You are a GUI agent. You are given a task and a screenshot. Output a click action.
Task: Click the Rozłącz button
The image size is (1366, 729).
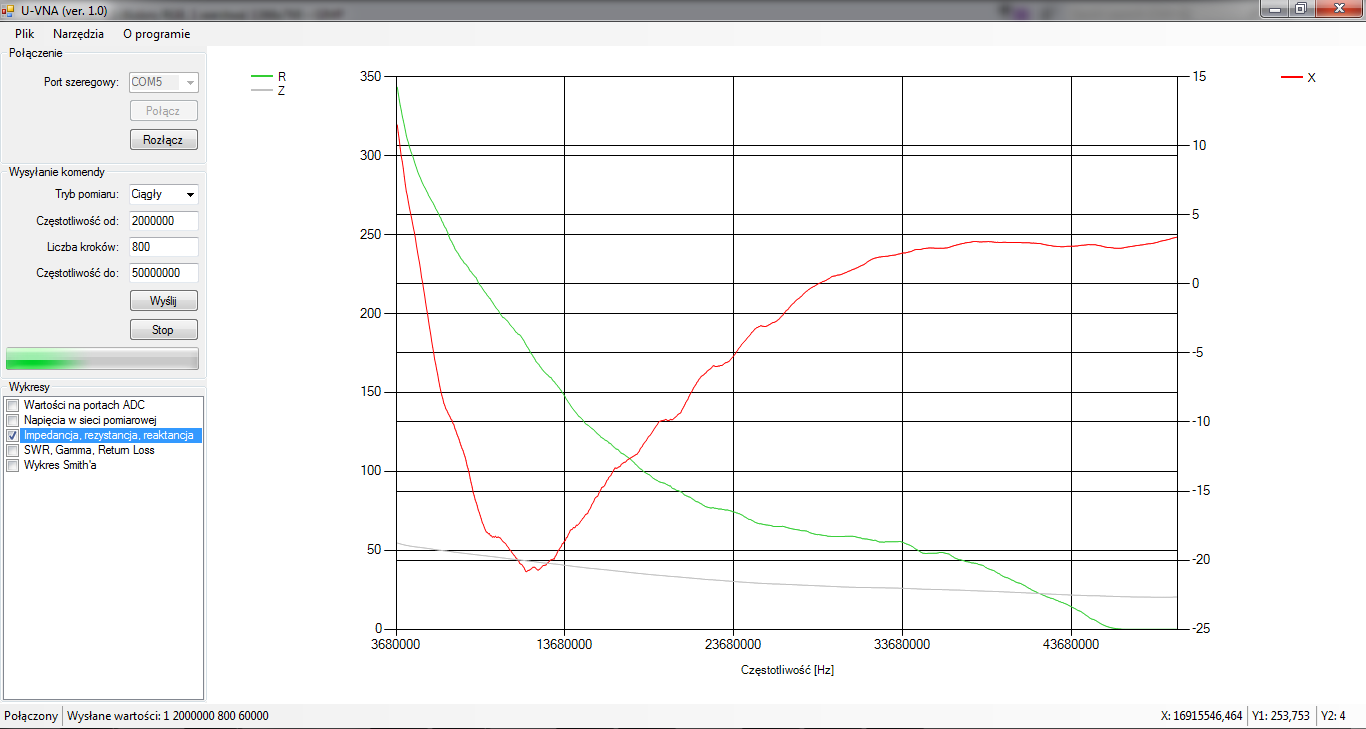click(163, 140)
